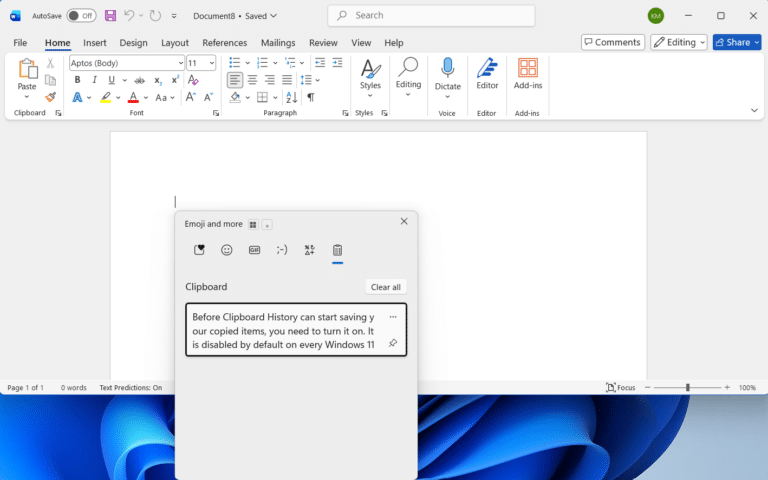
Task: Open the Clipboard history tab icon
Action: 337,250
